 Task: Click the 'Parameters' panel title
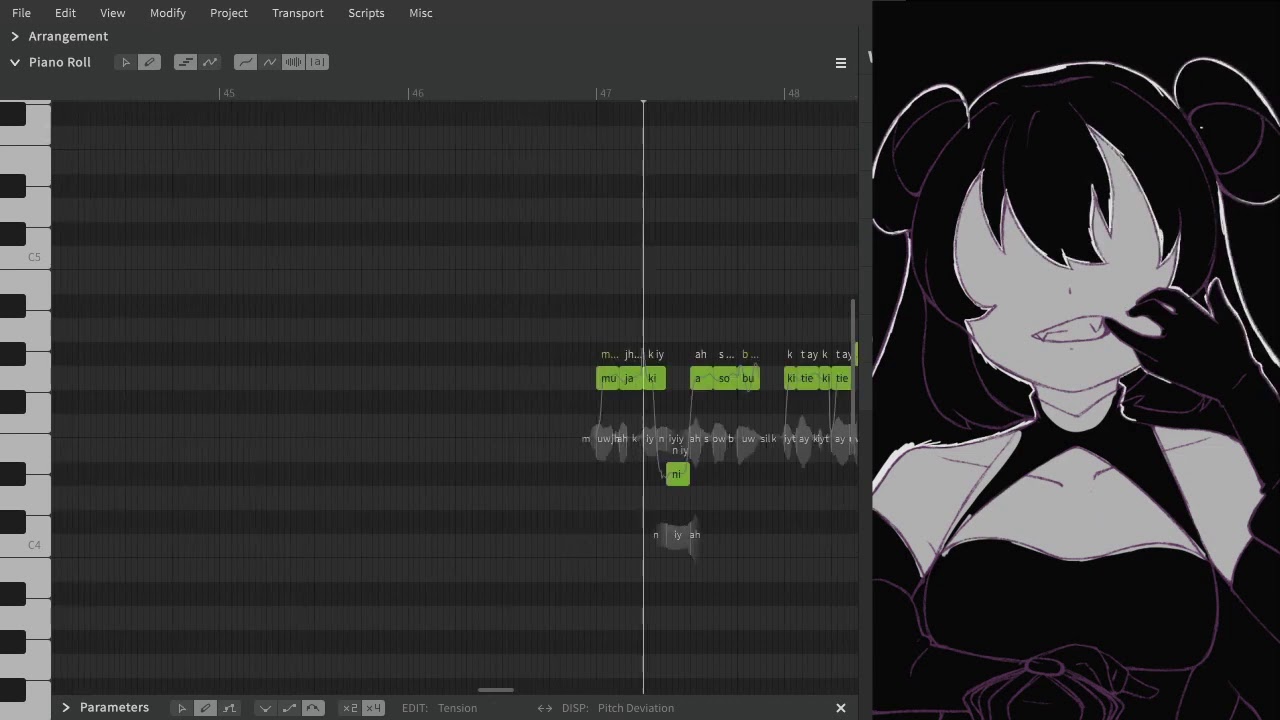(x=114, y=707)
